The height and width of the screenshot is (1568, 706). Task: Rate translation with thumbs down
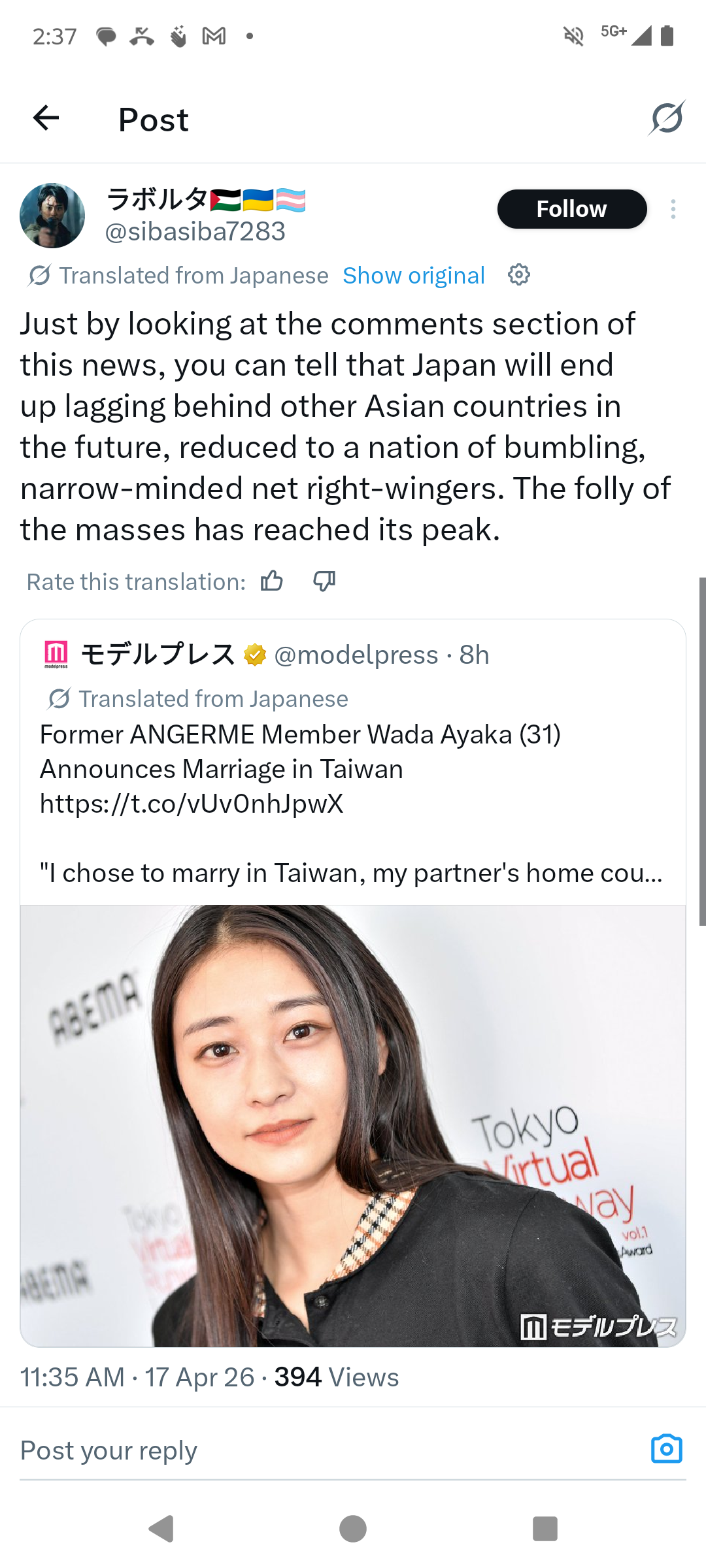pos(324,581)
